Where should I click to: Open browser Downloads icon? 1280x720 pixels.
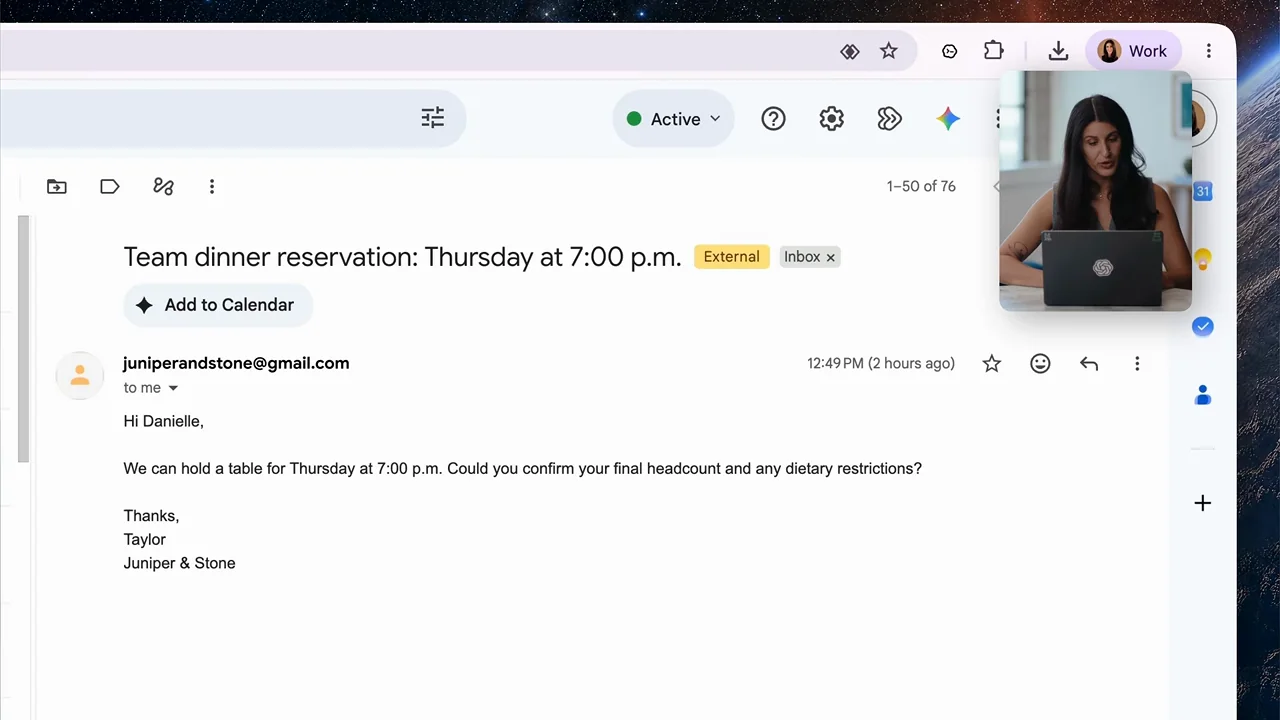click(1058, 51)
